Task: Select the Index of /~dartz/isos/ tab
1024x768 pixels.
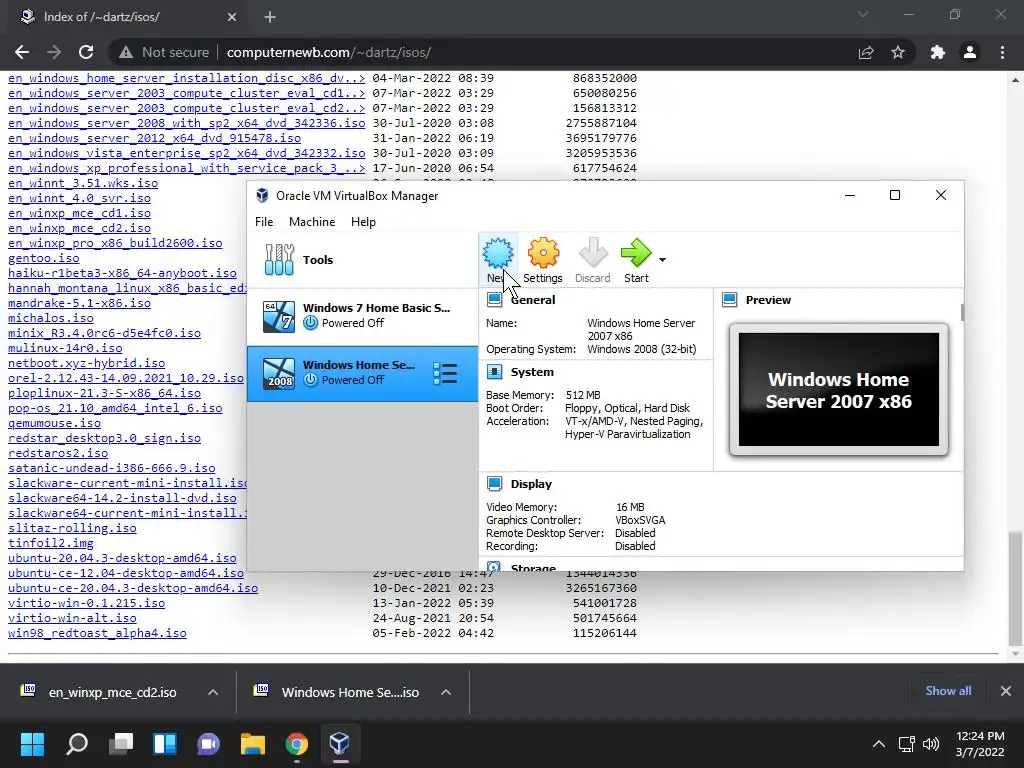Action: (x=127, y=17)
